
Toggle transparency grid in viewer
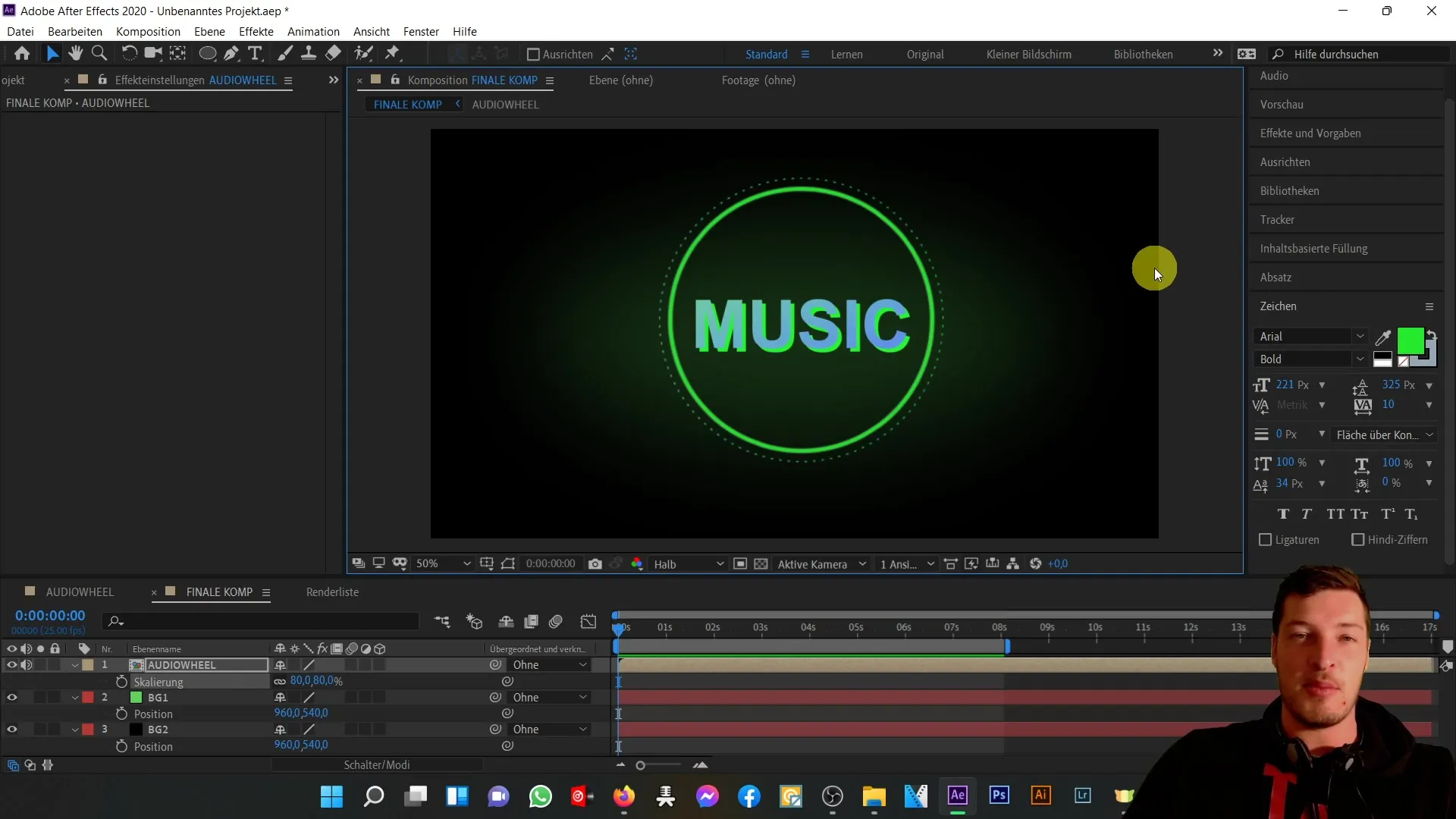[761, 564]
